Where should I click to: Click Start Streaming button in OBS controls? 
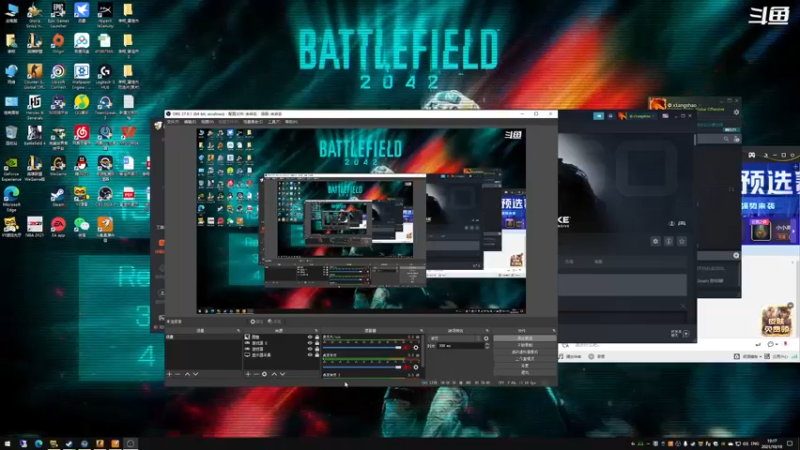pyautogui.click(x=525, y=338)
